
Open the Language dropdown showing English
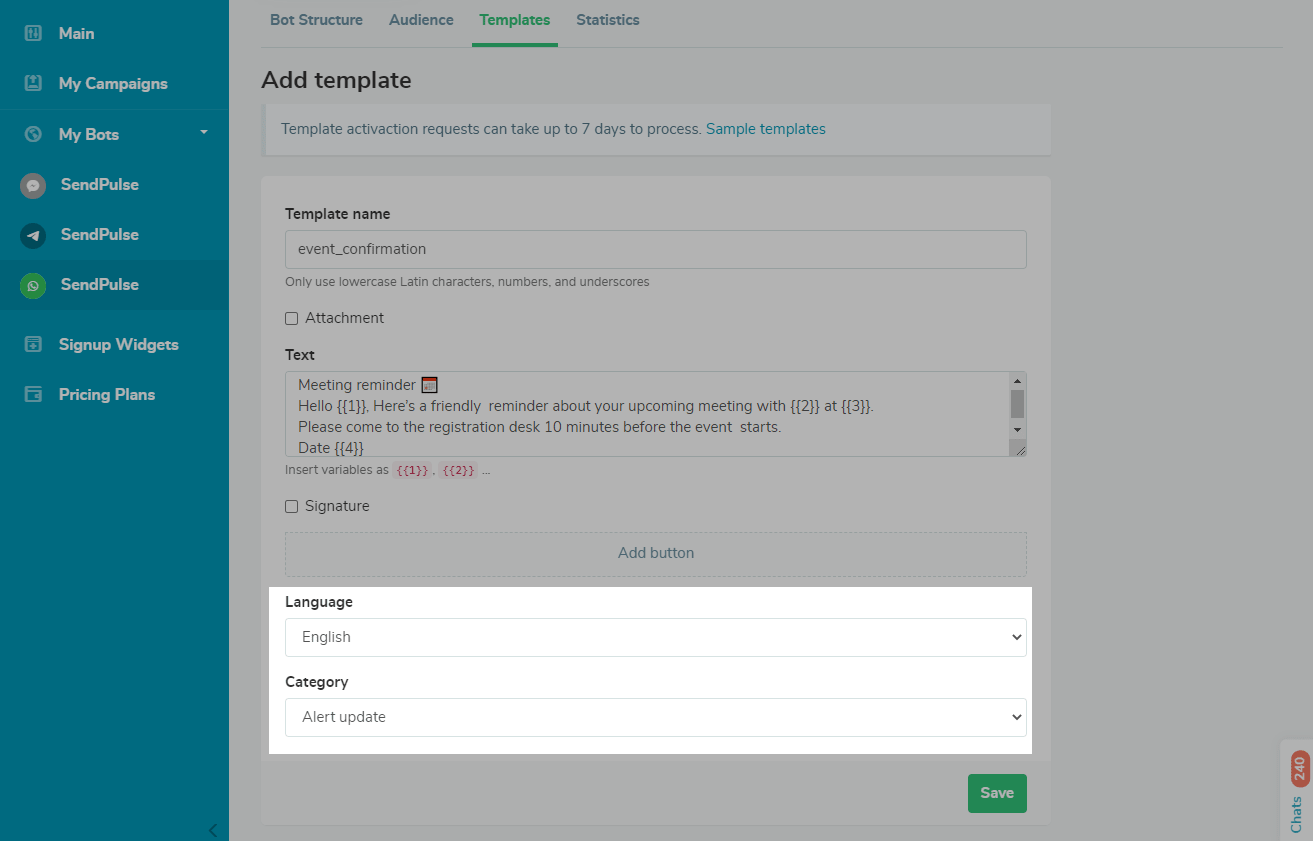655,637
